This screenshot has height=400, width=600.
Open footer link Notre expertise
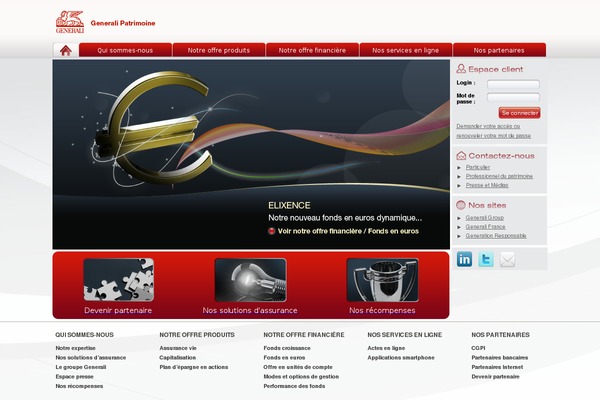[75, 348]
